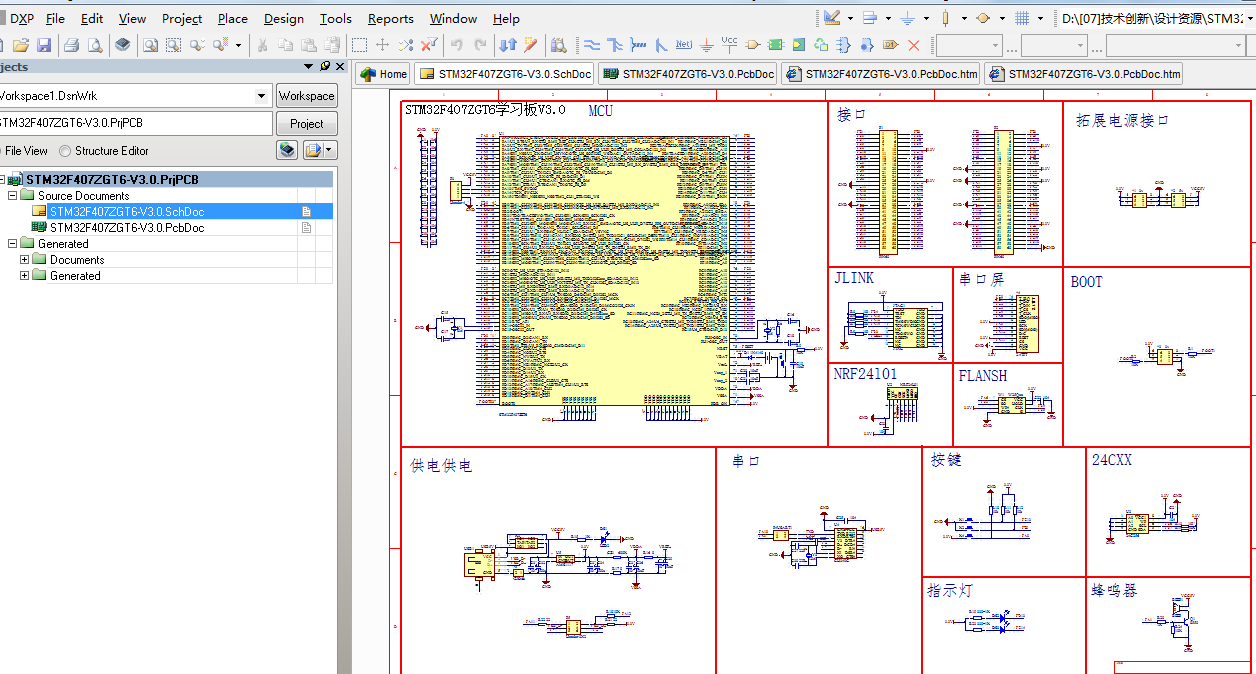
Task: Click the NRF24L01 block title
Action: coord(866,375)
